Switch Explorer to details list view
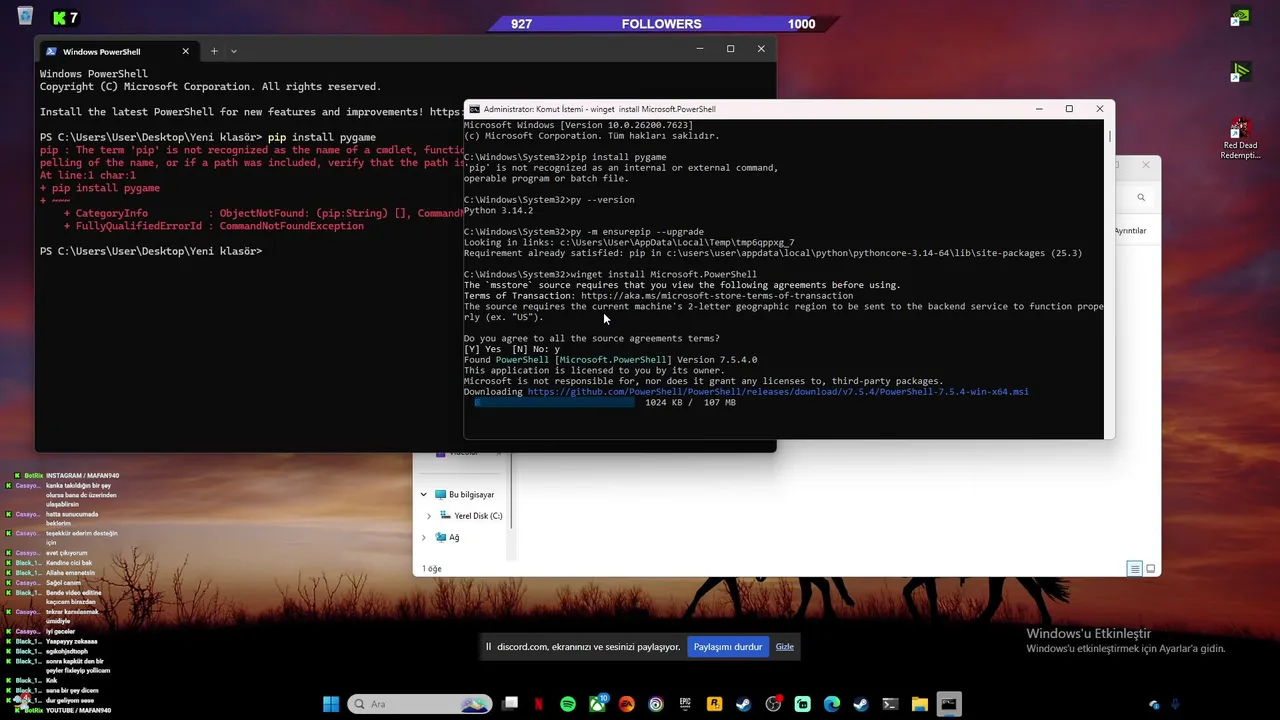 [x=1134, y=569]
